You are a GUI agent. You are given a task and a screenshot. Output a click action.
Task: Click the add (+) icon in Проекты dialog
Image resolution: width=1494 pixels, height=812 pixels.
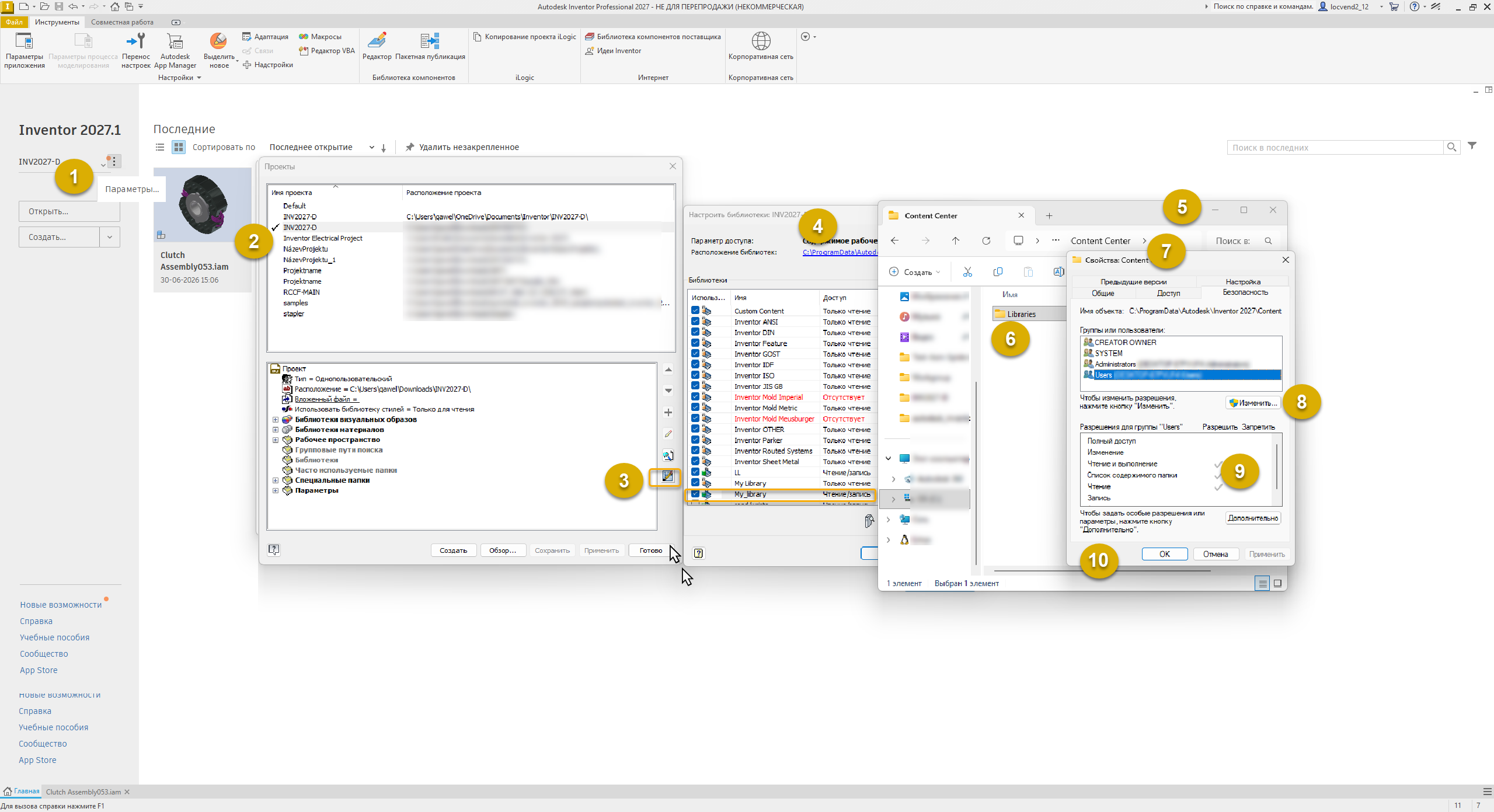click(x=668, y=413)
